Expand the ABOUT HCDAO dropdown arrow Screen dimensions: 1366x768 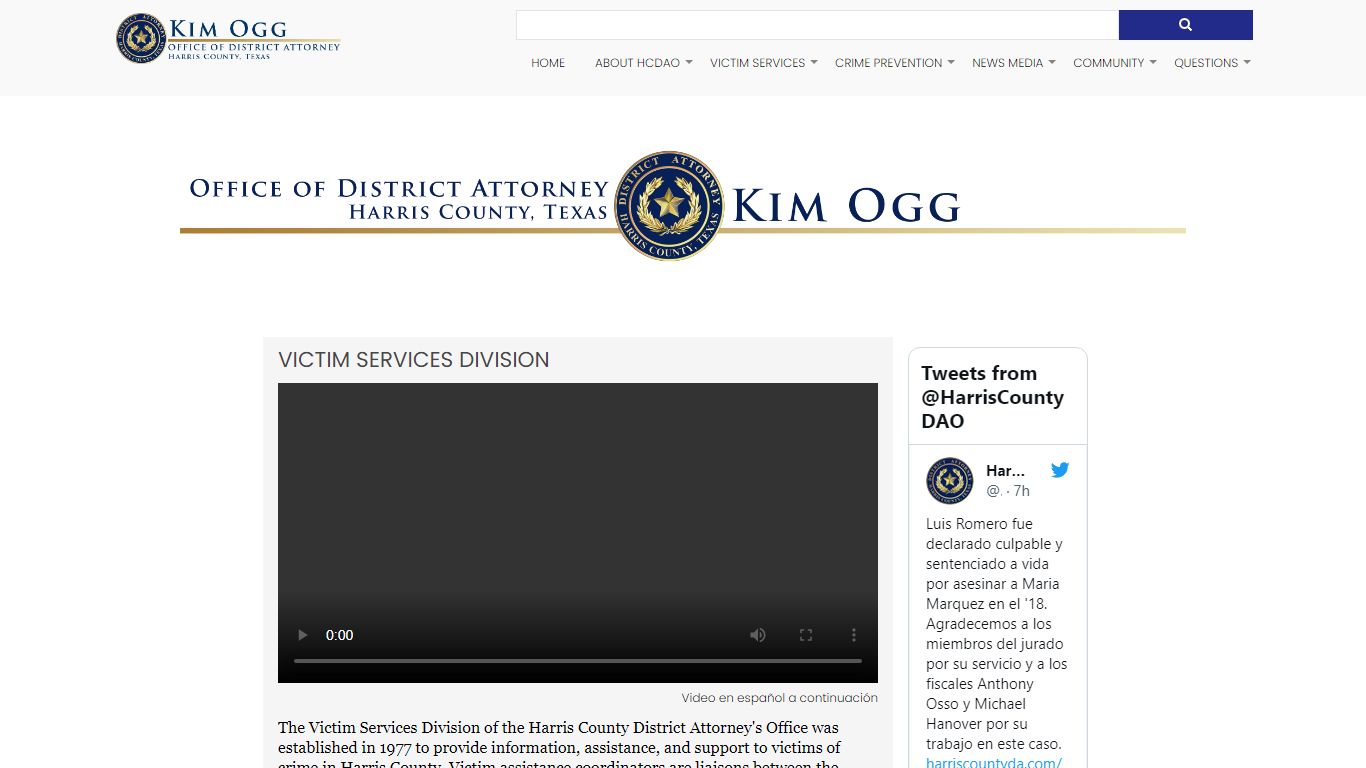pos(689,63)
